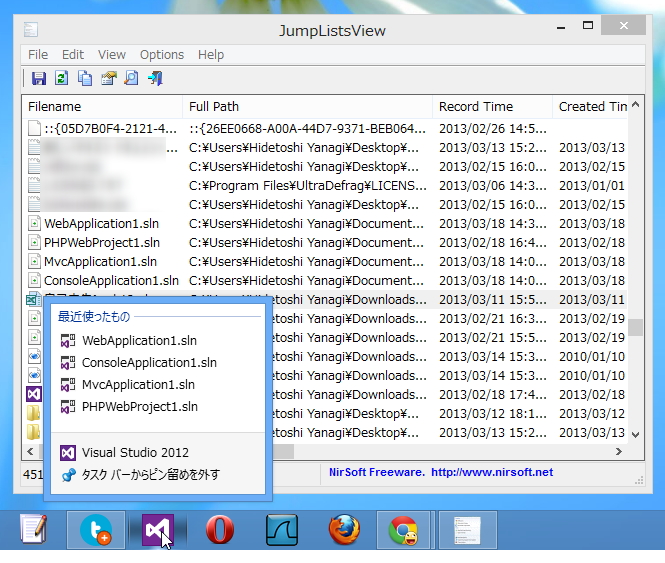
Task: Click the record time 2013/03/12 18:1...
Action: click(492, 414)
